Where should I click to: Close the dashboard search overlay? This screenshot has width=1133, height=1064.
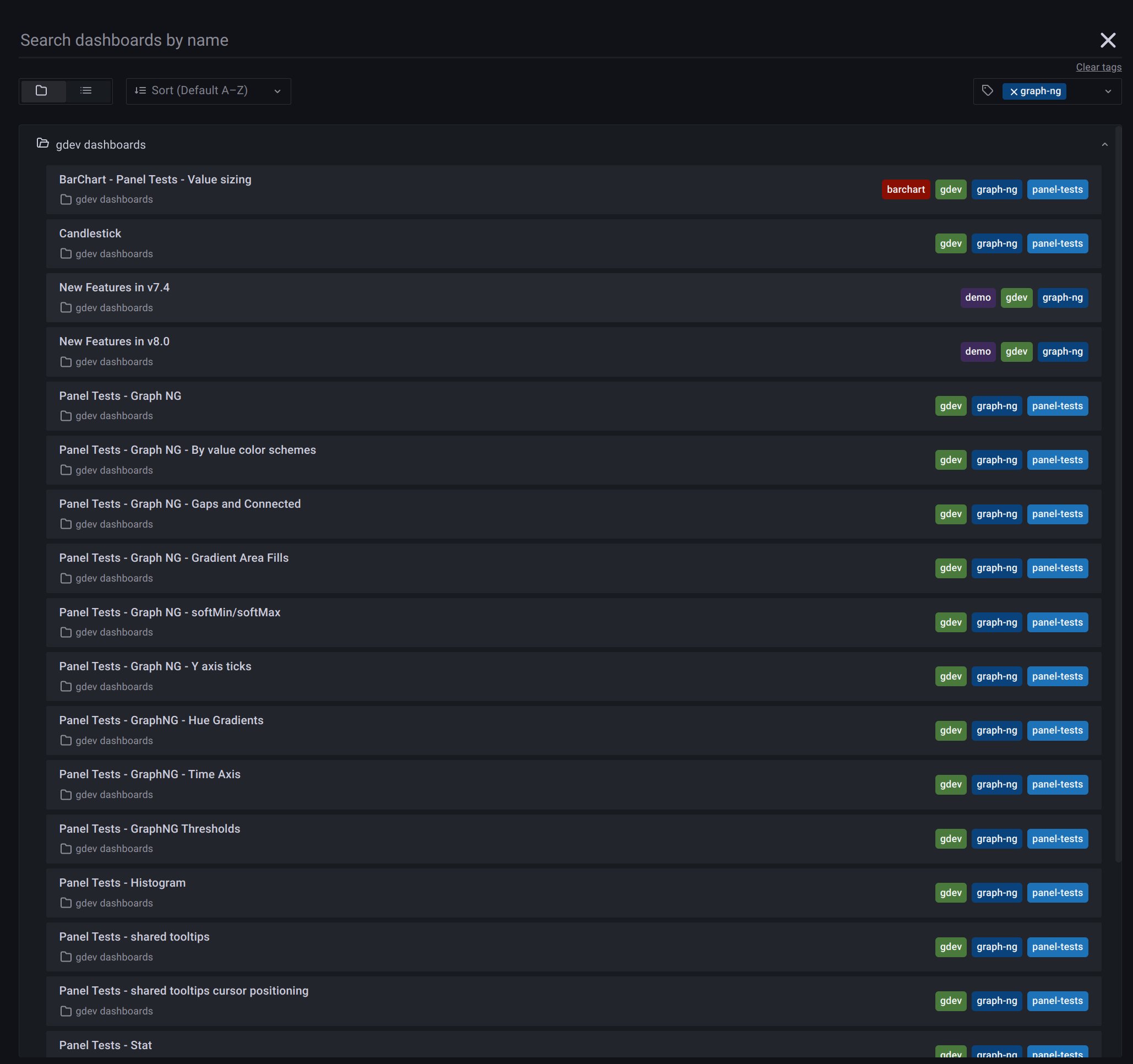[1108, 40]
